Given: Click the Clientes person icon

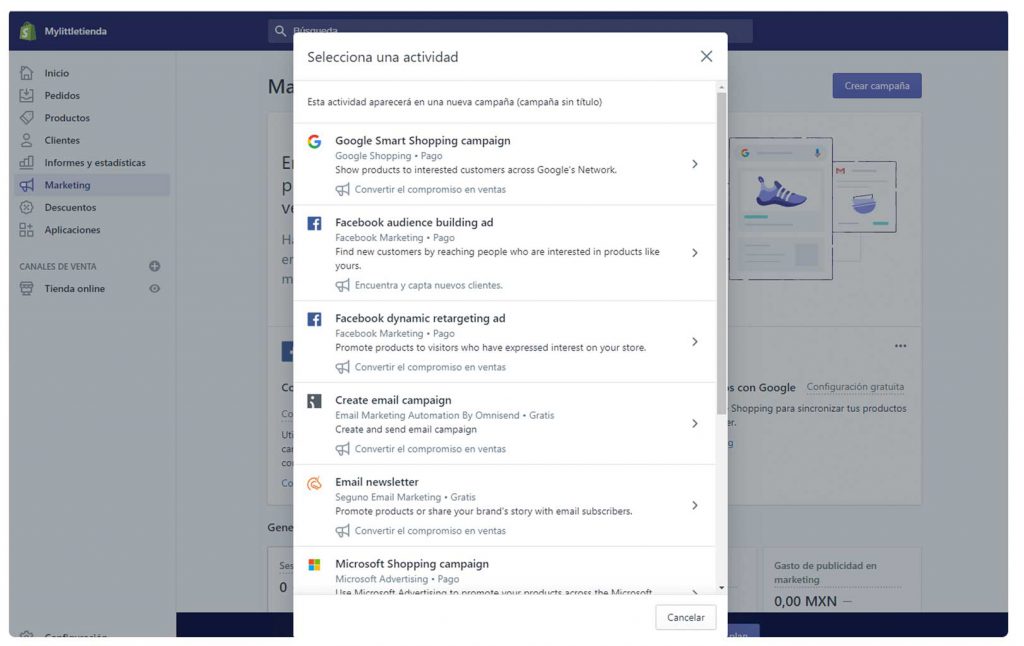Looking at the screenshot, I should 26,140.
